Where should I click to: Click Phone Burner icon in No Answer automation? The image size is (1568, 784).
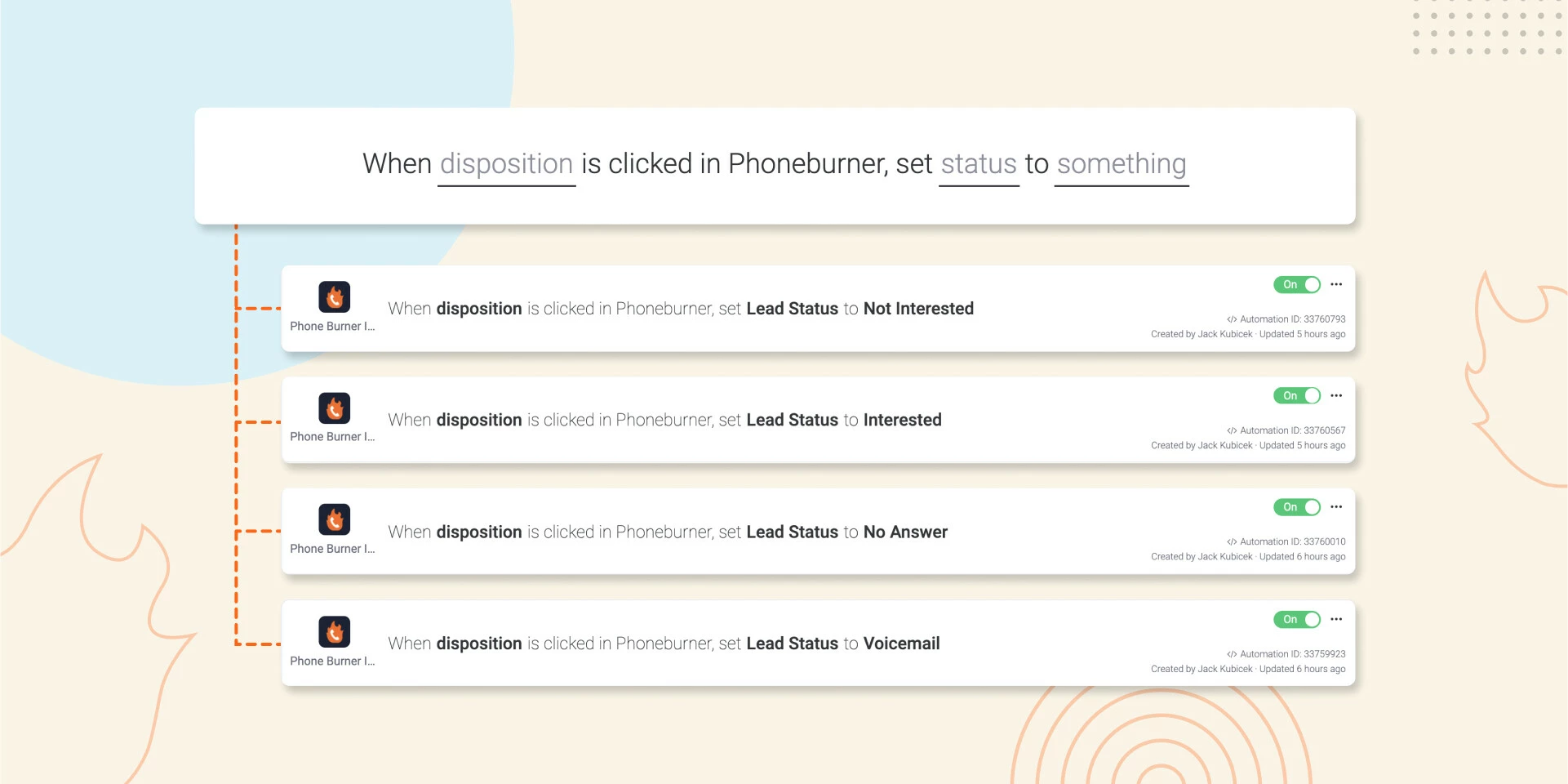[334, 519]
